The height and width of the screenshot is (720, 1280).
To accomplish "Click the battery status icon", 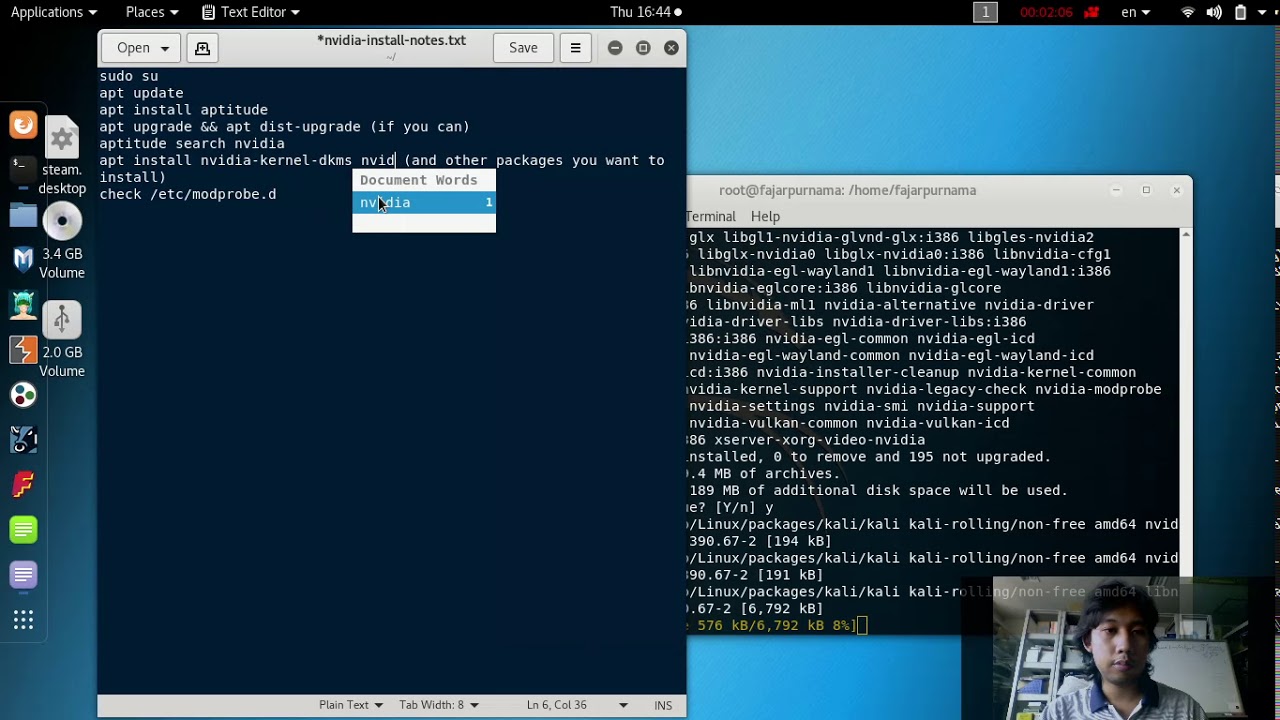I will tap(1240, 13).
